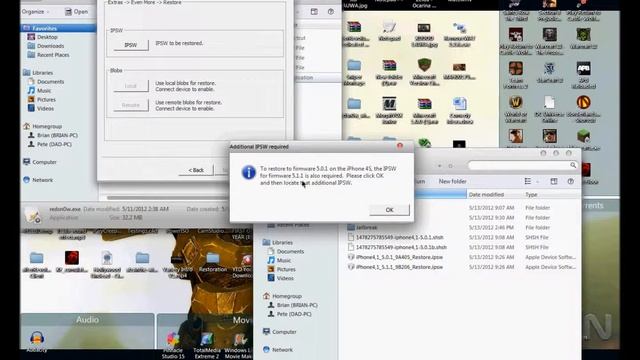Select Downloads in the left Explorer sidebar
This screenshot has width=640, height=360.
(x=46, y=46)
